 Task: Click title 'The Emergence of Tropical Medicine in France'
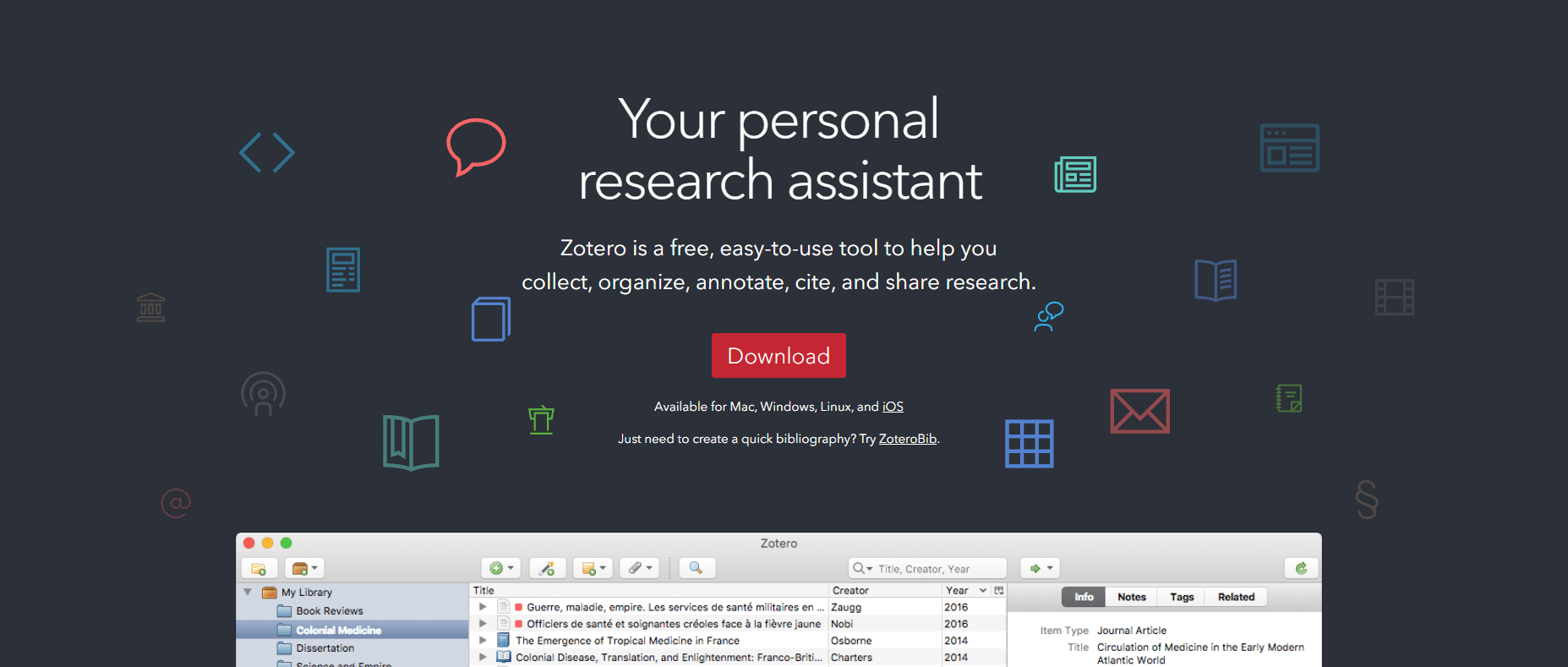click(x=627, y=641)
